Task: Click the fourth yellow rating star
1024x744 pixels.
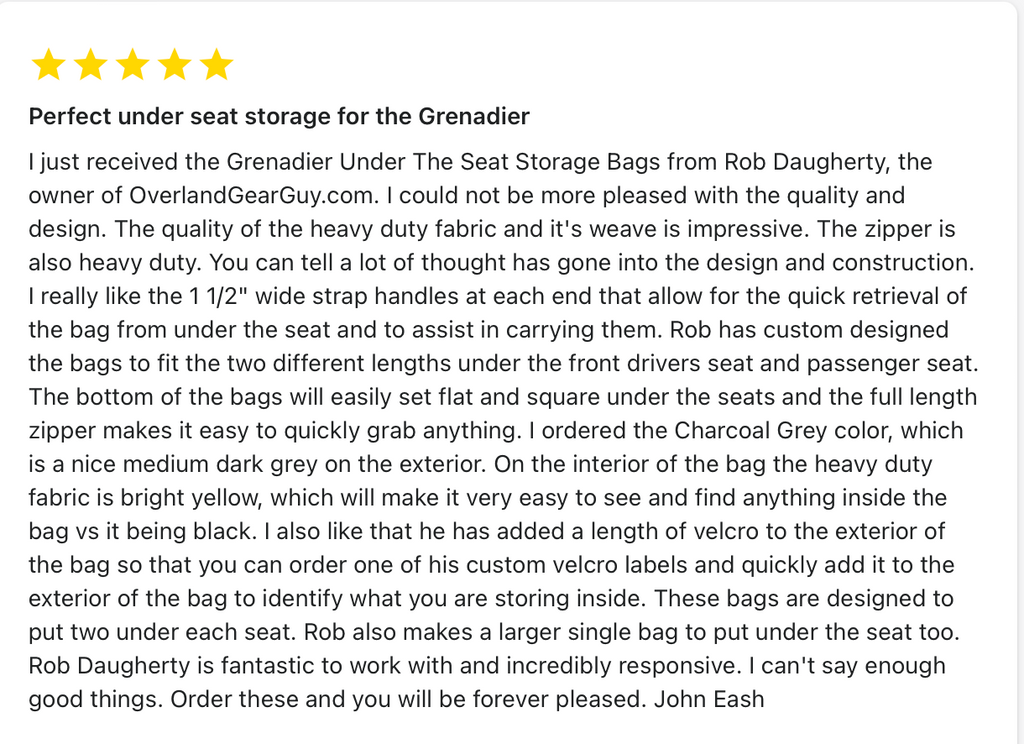Action: point(174,66)
